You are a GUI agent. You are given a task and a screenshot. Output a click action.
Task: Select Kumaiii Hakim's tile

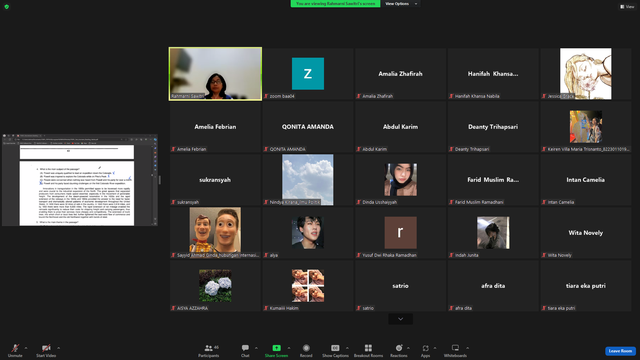pyautogui.click(x=308, y=286)
